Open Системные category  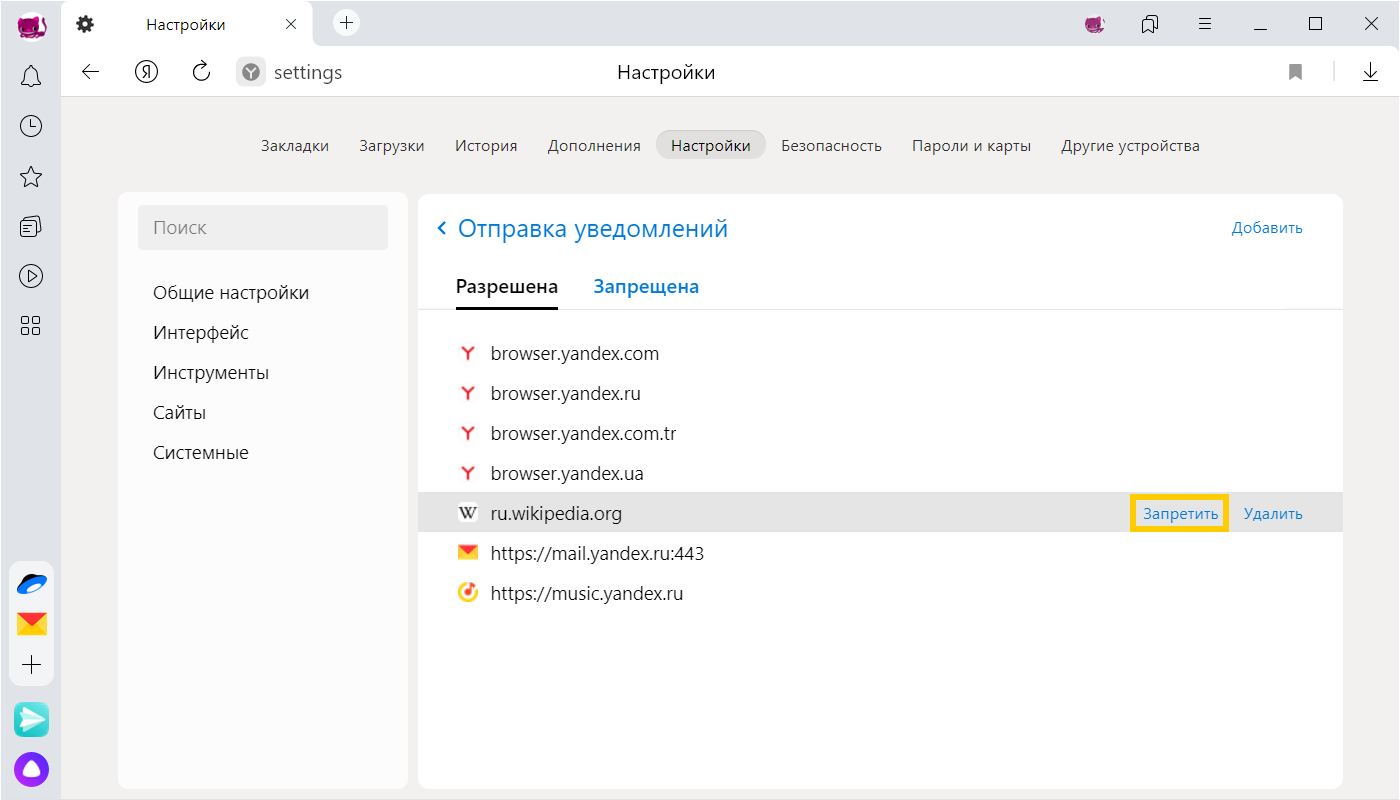[200, 453]
